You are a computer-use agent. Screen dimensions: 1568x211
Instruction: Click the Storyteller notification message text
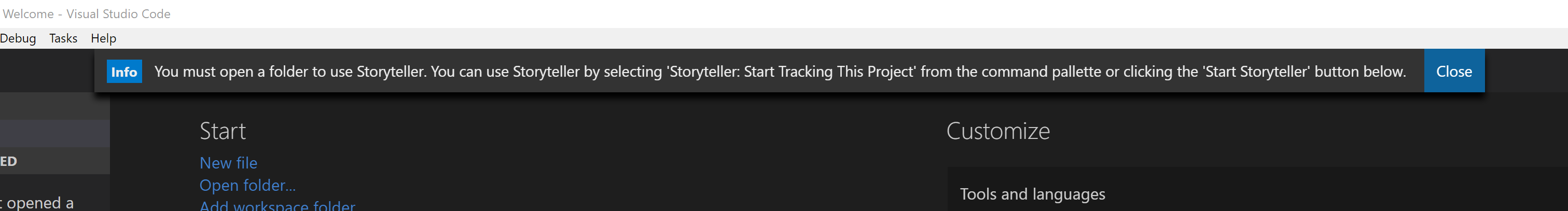pos(780,71)
